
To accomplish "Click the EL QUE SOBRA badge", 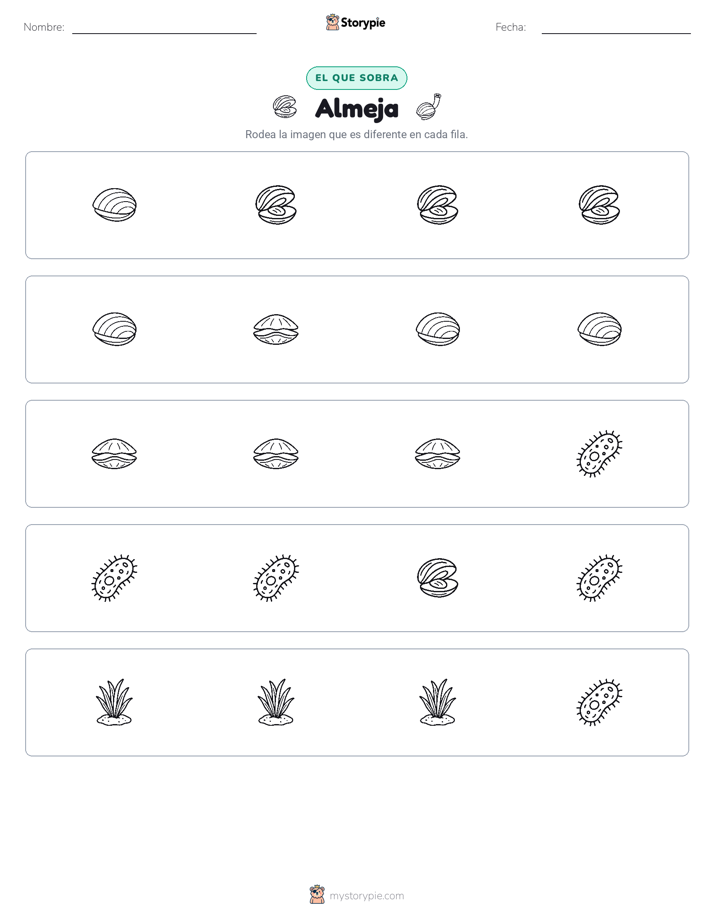I will pyautogui.click(x=356, y=78).
